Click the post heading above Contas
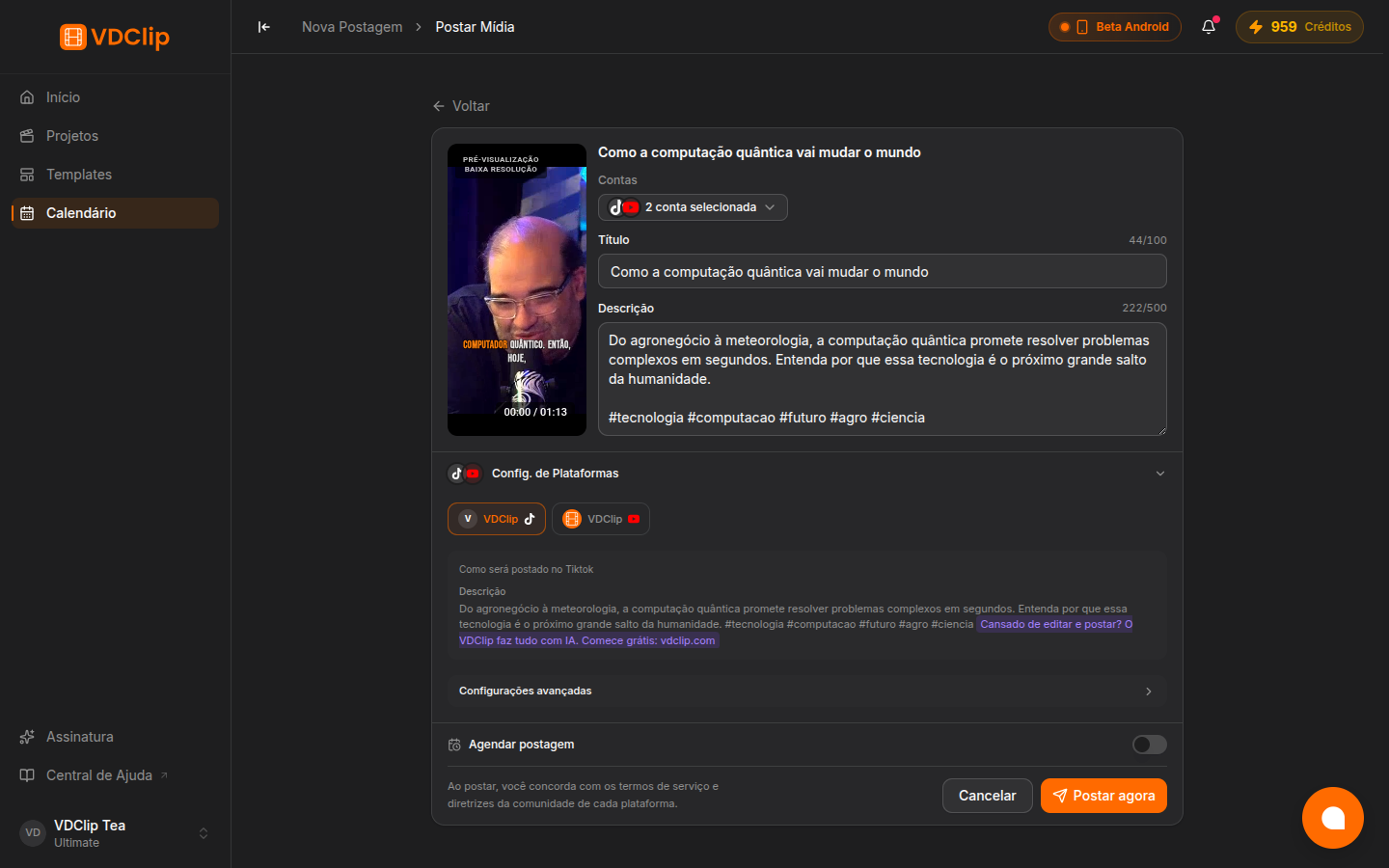The width and height of the screenshot is (1389, 868). tap(759, 152)
